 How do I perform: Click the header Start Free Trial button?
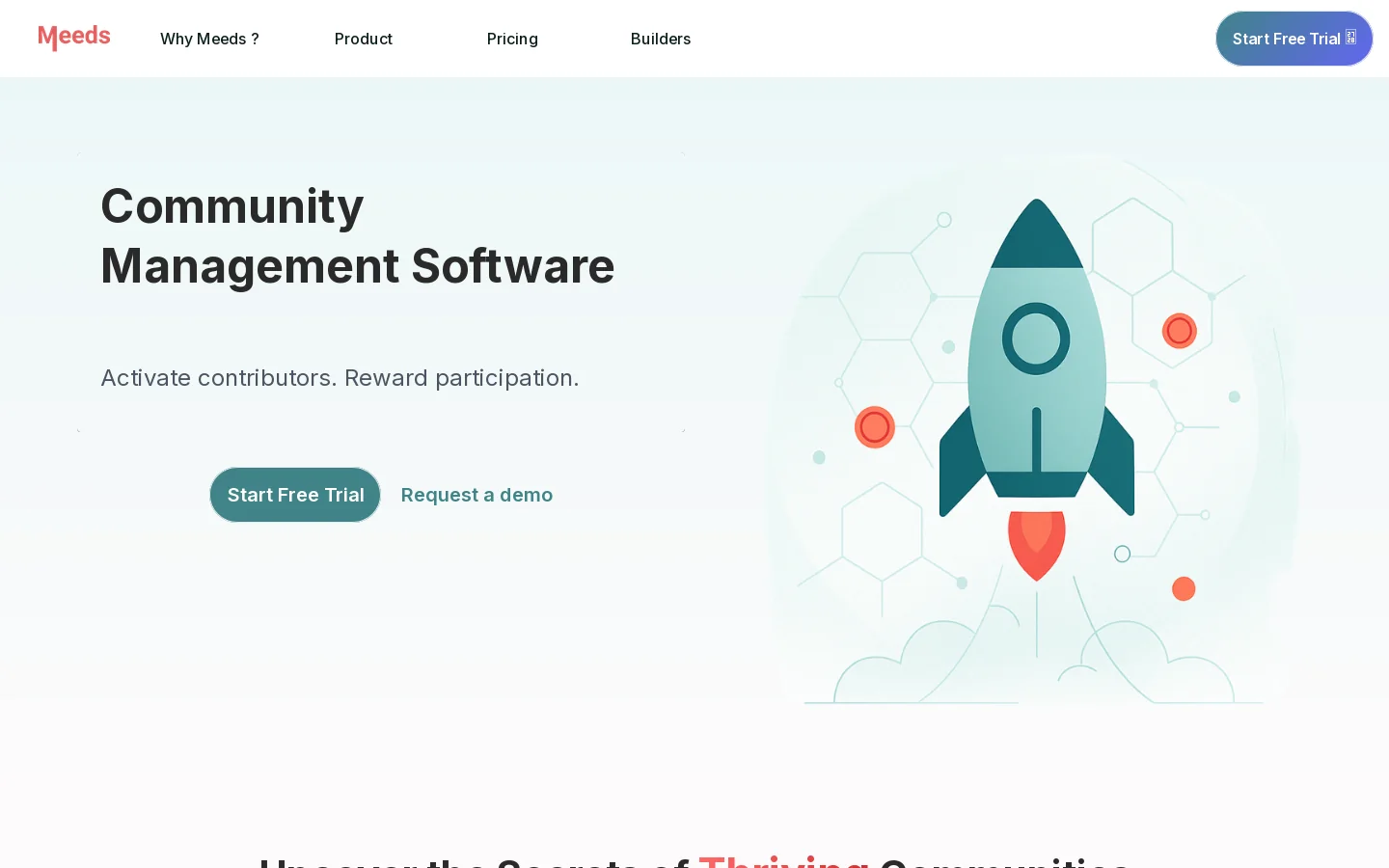pos(1294,39)
